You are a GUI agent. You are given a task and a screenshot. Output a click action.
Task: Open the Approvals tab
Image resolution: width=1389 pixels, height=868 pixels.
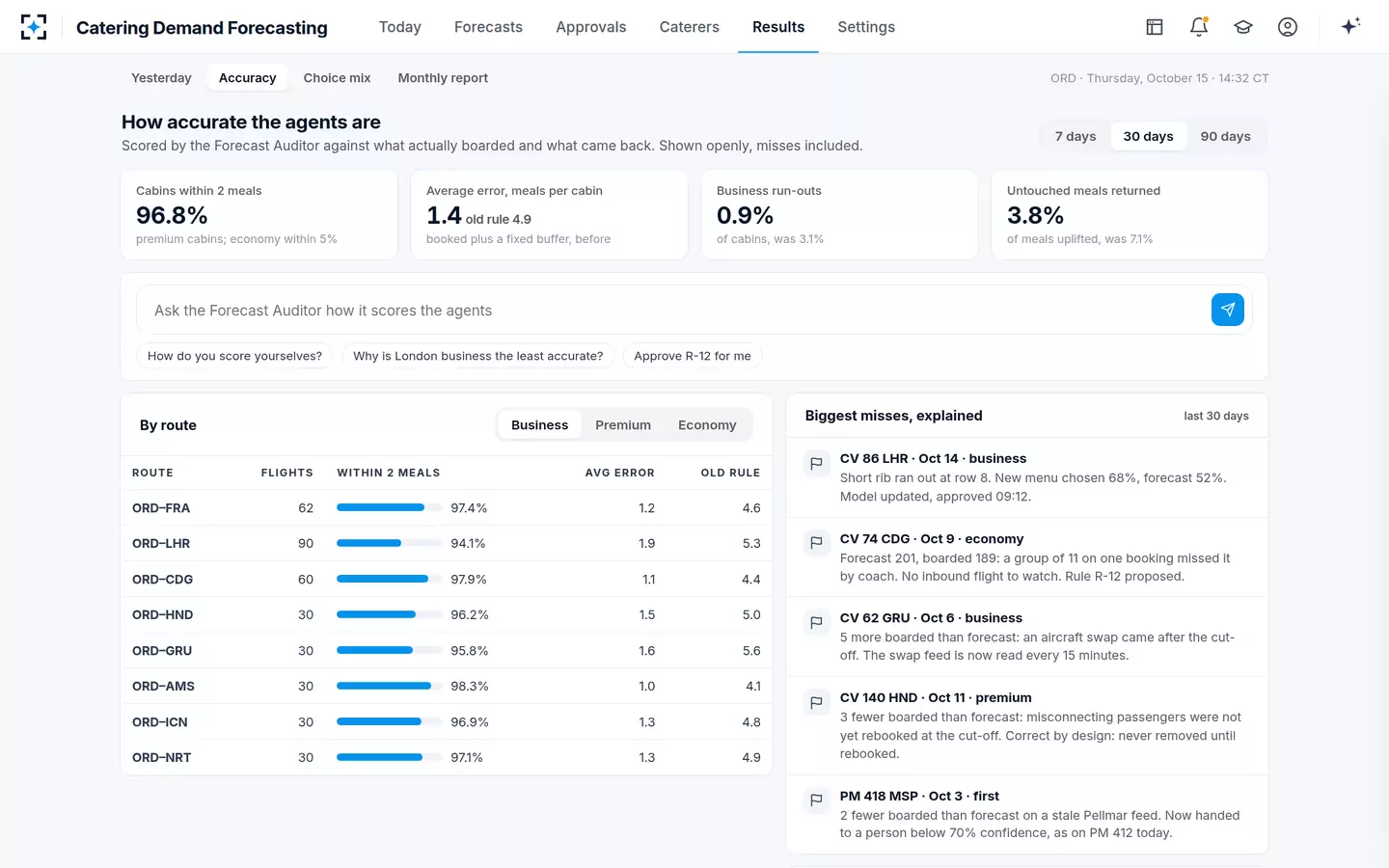point(591,27)
